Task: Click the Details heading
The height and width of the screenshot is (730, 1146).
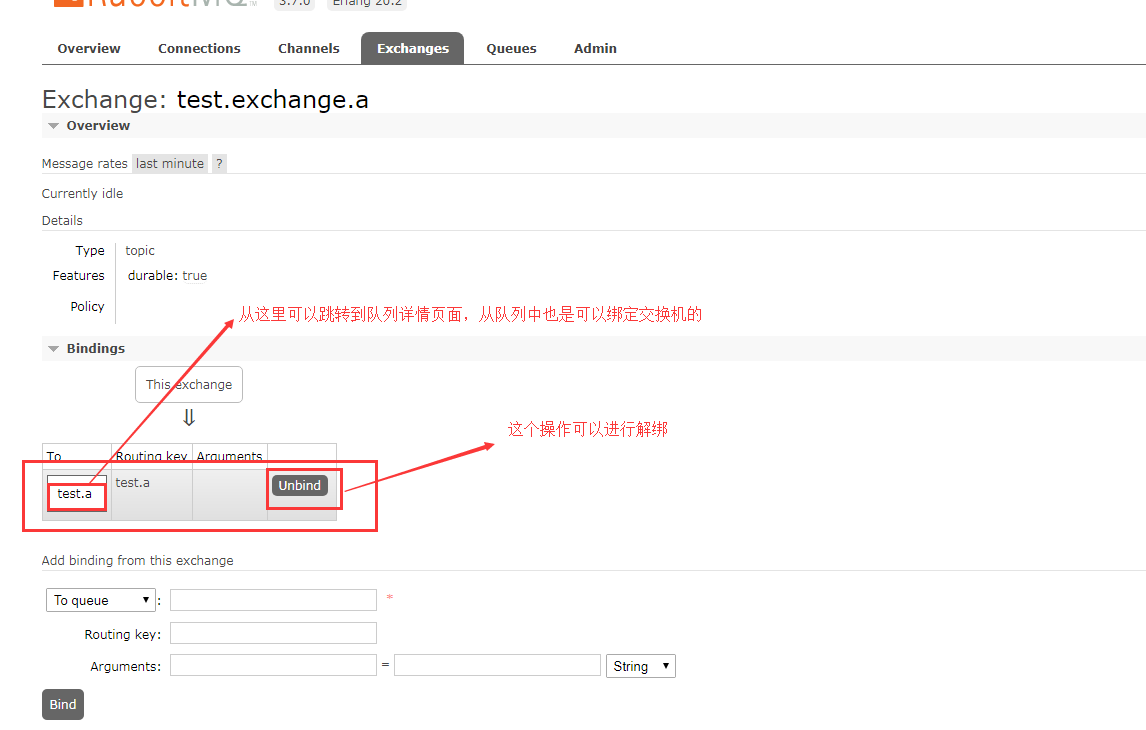Action: click(x=62, y=221)
